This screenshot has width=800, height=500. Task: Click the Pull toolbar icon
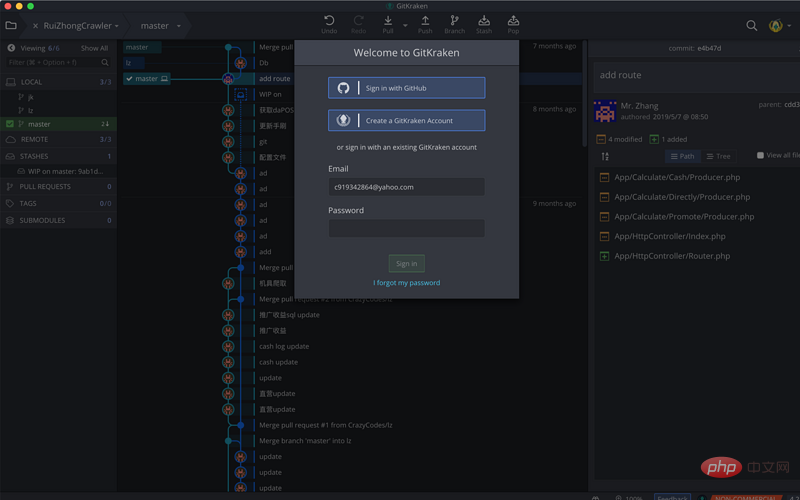pos(388,20)
